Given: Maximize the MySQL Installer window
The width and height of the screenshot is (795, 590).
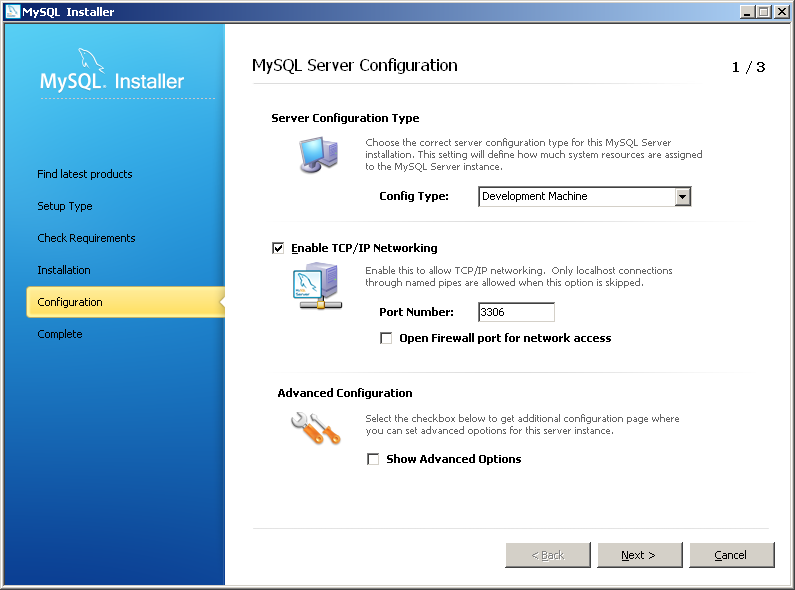Looking at the screenshot, I should 764,12.
